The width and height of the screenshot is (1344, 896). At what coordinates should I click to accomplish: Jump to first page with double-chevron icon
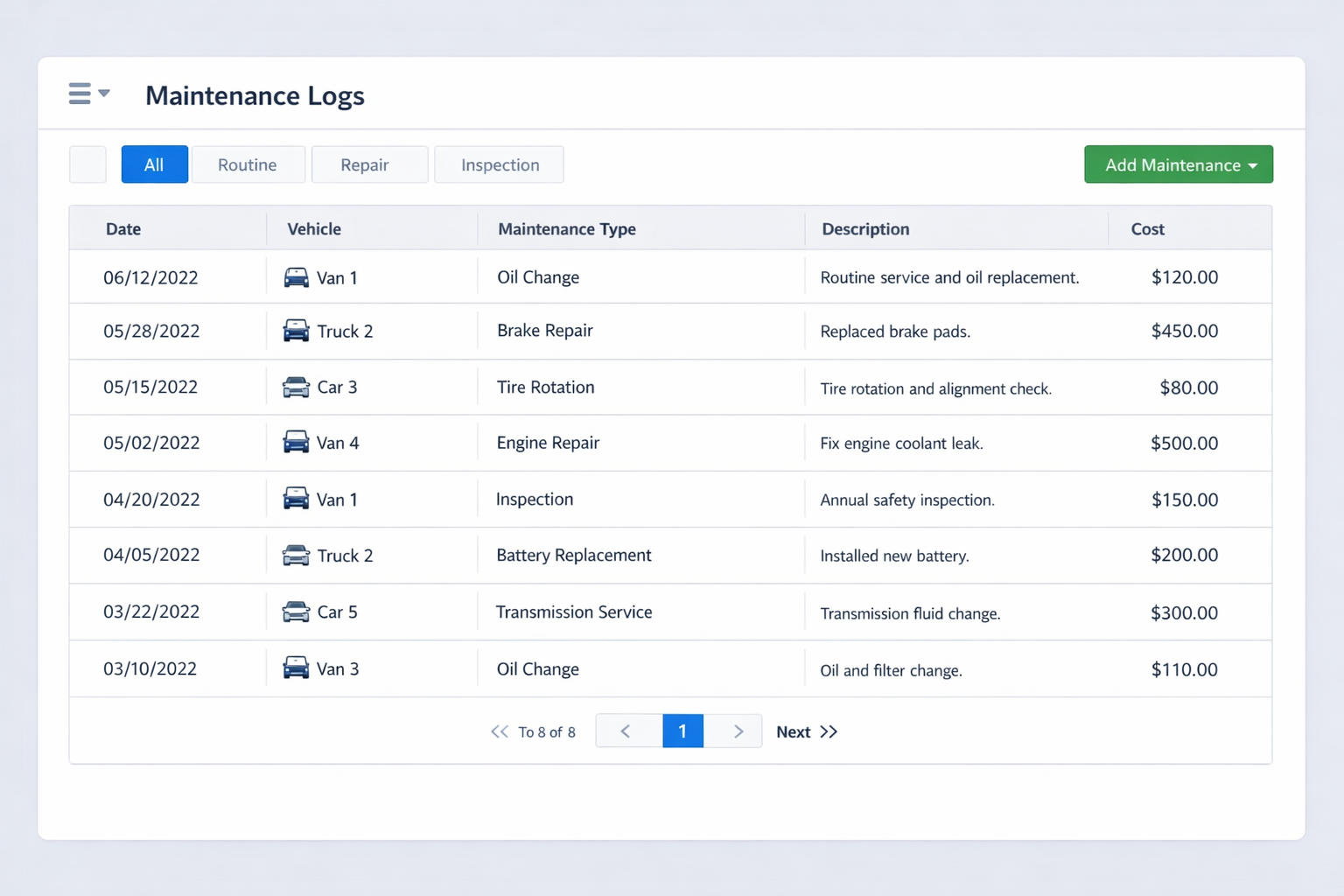click(500, 731)
